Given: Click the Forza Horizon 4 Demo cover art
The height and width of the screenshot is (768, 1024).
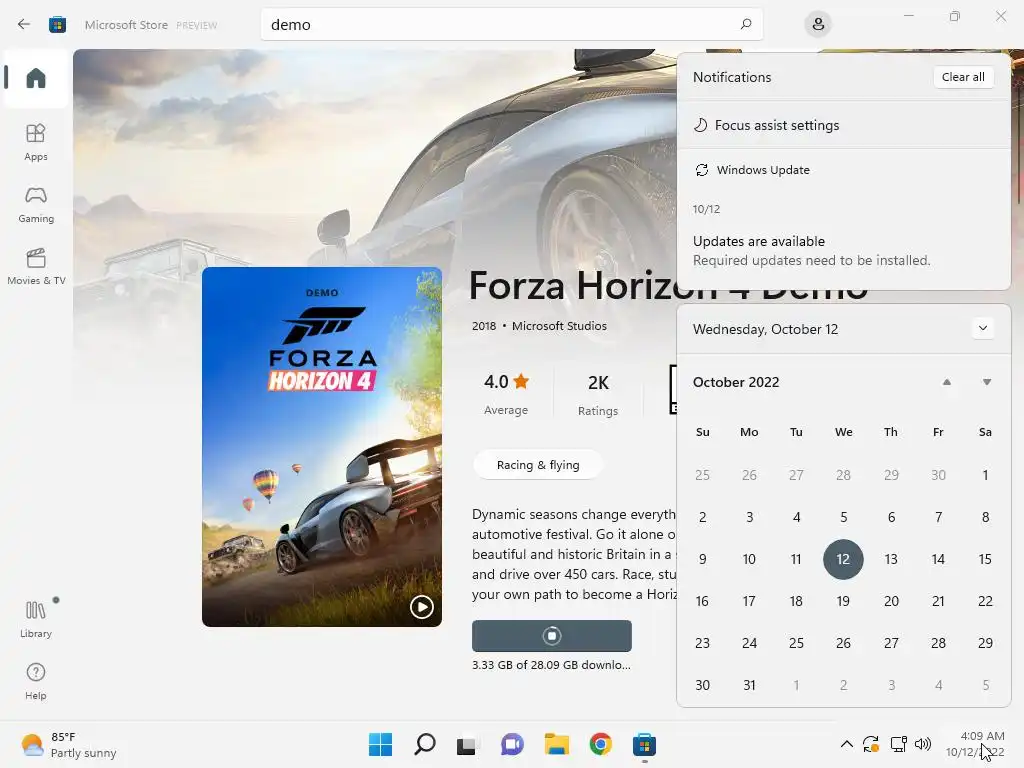Looking at the screenshot, I should click(x=322, y=447).
